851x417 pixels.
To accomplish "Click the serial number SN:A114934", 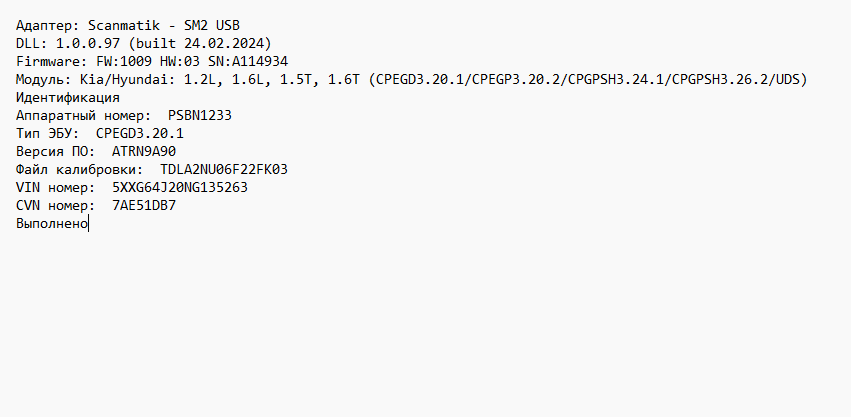I will (248, 61).
